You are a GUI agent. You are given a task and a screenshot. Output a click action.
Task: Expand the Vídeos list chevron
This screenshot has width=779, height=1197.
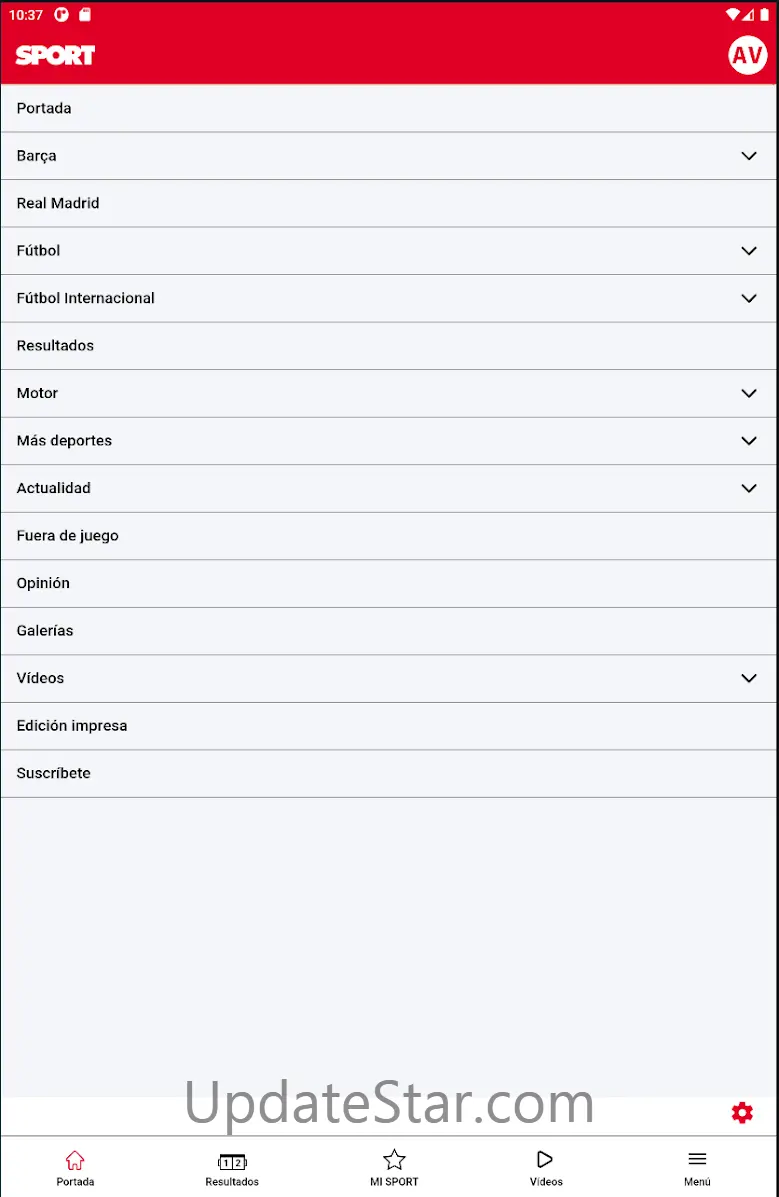[749, 678]
